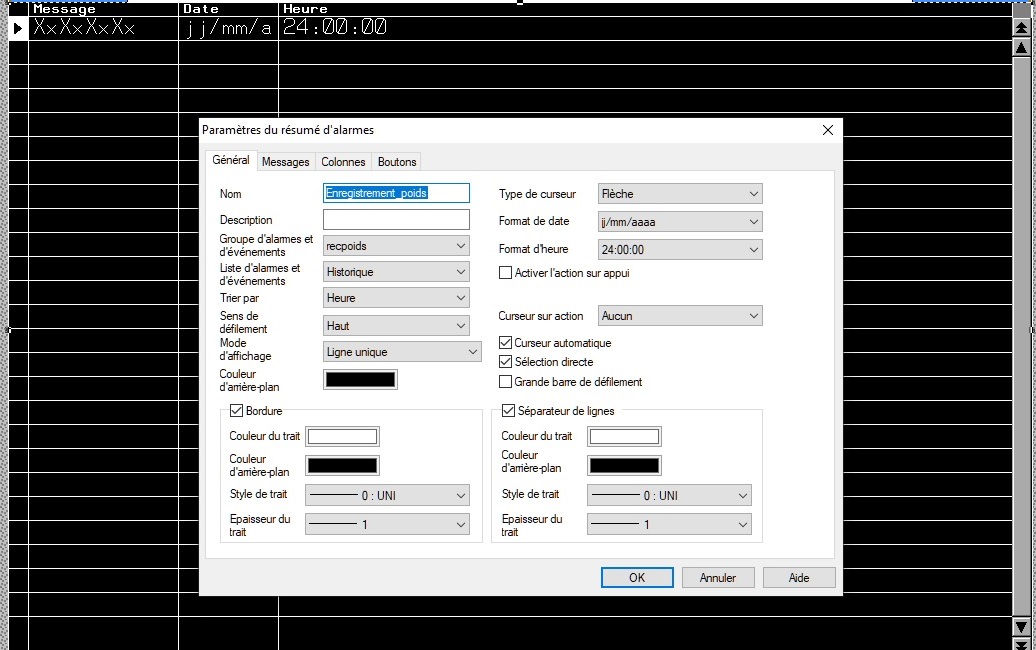Click the row pointer arrow beside XxXxXxXx
1036x650 pixels.
(18, 28)
